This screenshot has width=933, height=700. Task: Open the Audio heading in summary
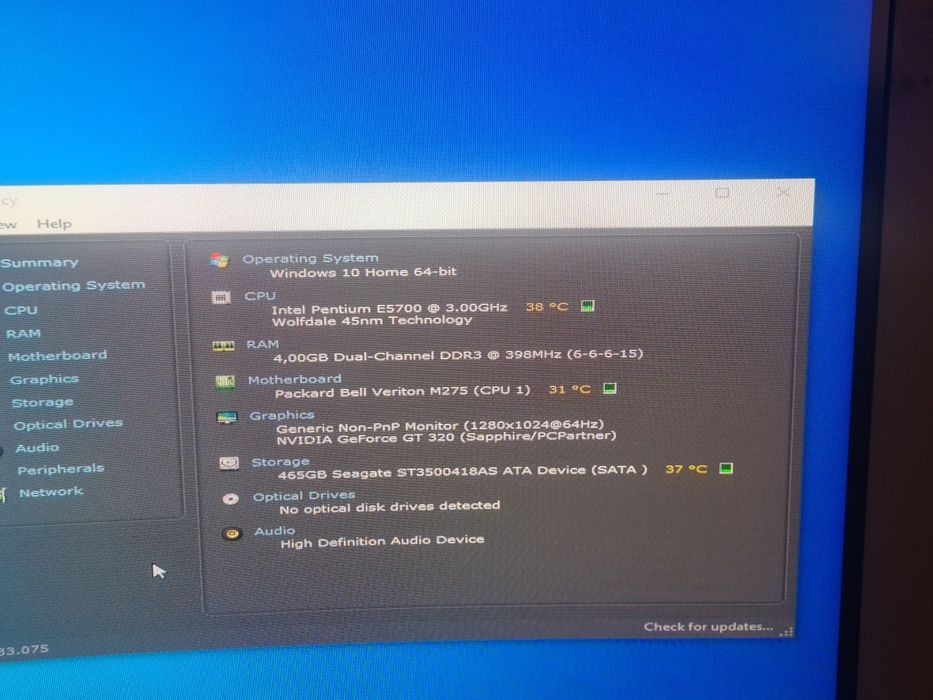[x=274, y=531]
